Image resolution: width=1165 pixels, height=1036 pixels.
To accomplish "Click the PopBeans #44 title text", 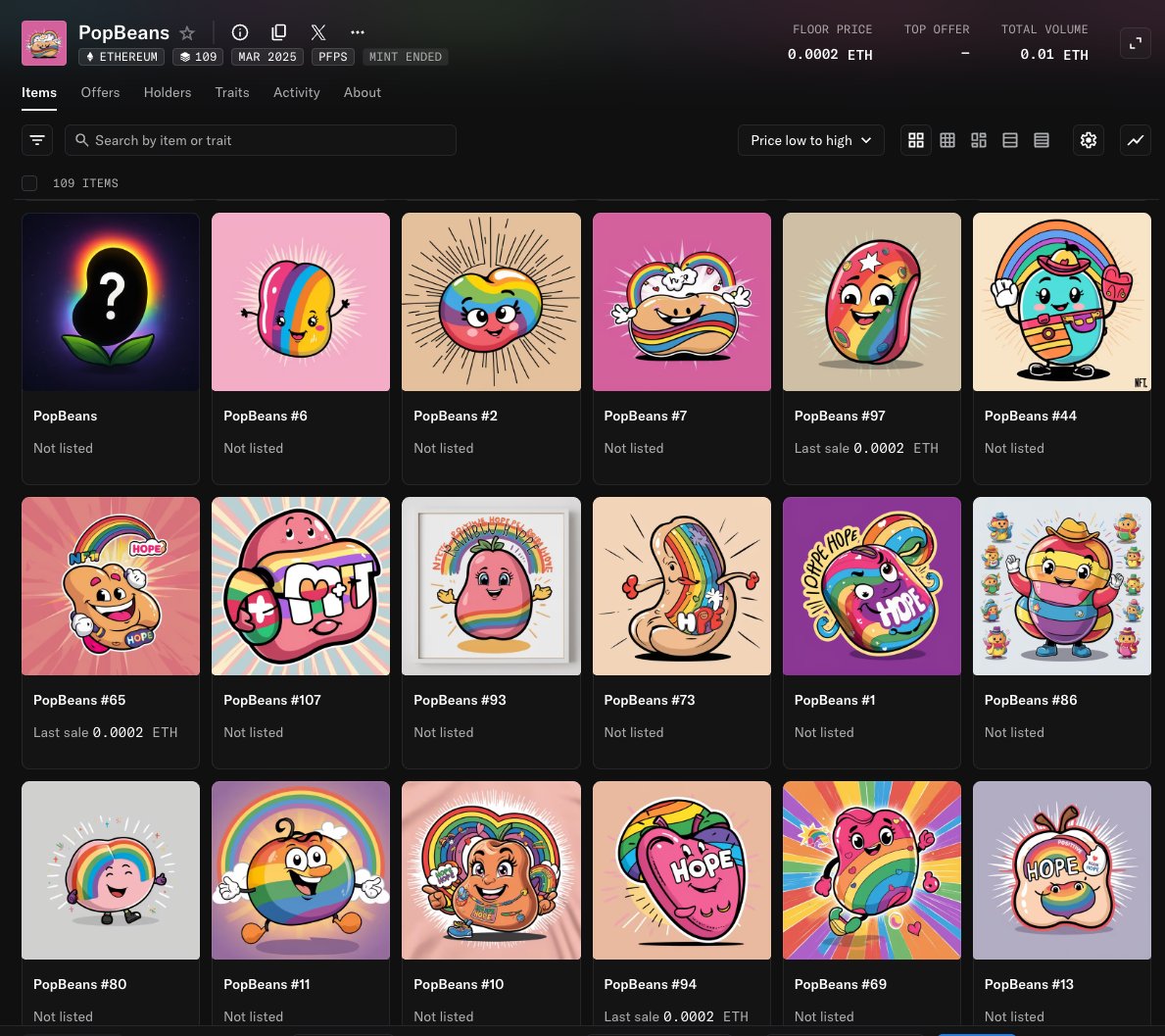I will (1030, 417).
